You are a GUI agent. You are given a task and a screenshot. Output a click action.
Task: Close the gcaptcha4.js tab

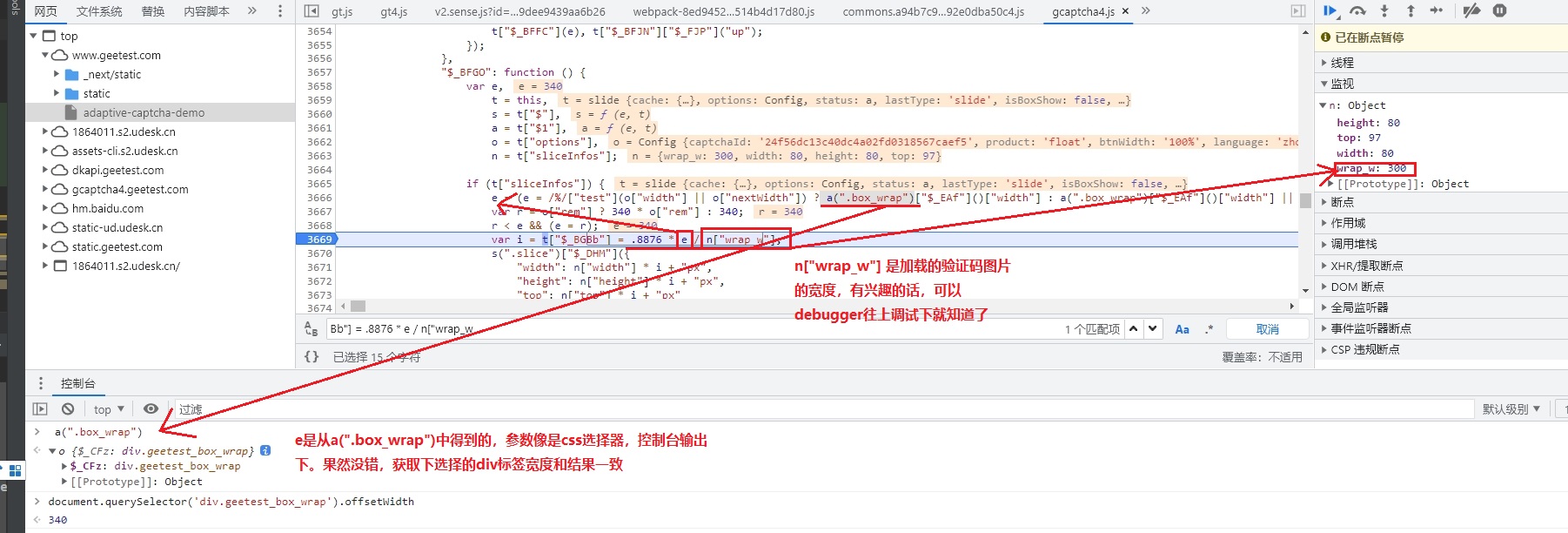[1125, 11]
